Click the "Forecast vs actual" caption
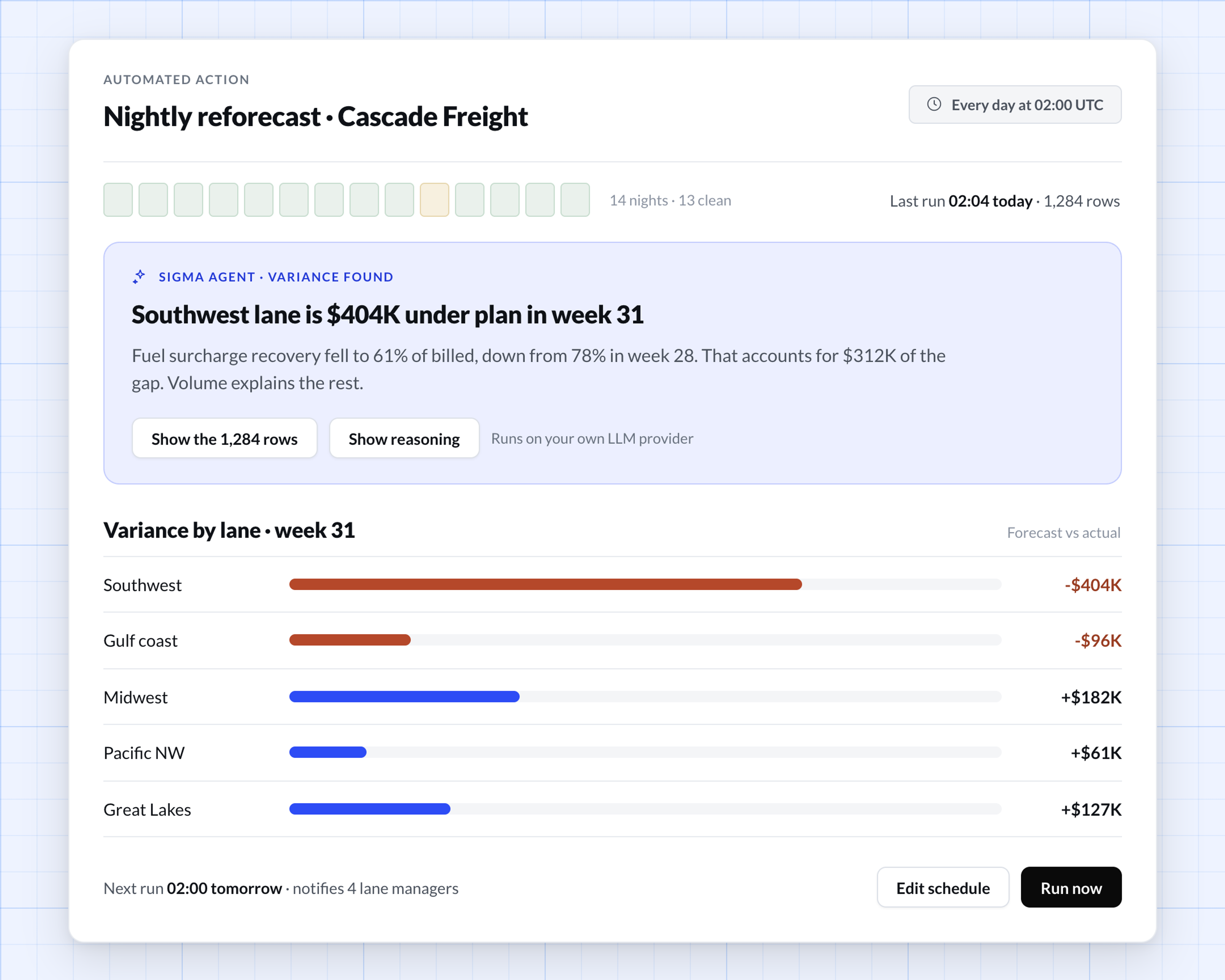 tap(1064, 532)
